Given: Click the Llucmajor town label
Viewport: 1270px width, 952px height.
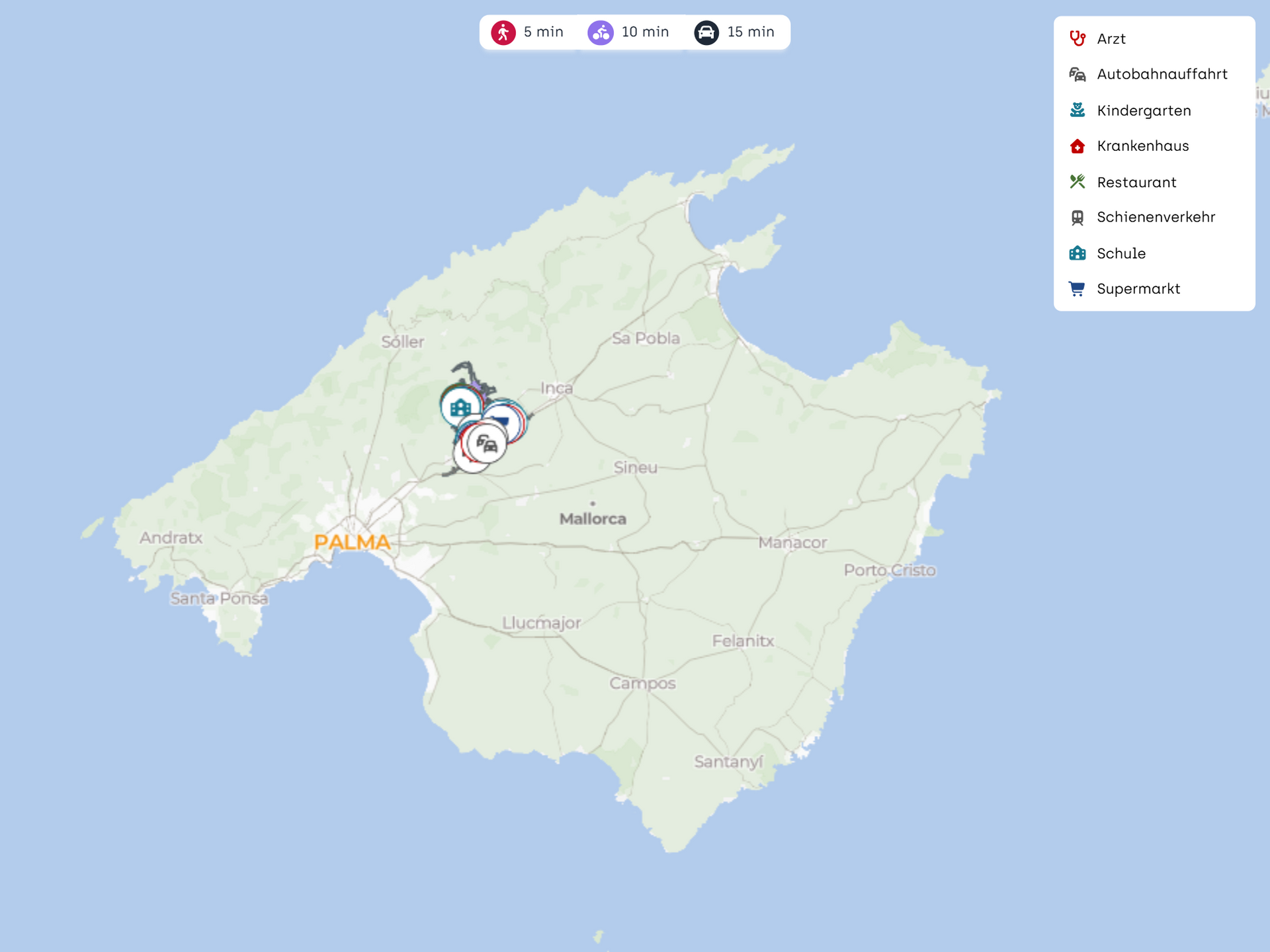Looking at the screenshot, I should point(541,623).
